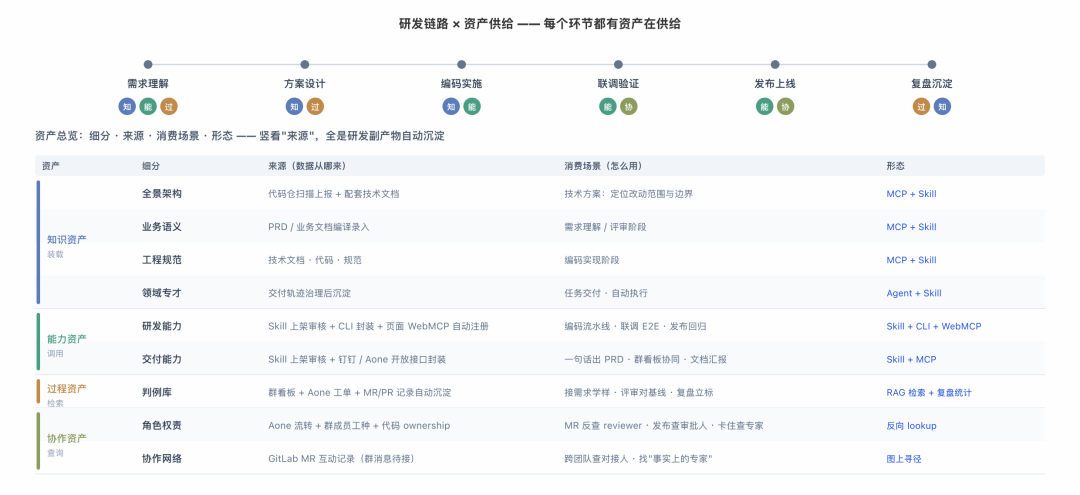Viewport: 1080px width, 495px height.
Task: Select the 协作资产 category label
Action: tap(67, 438)
